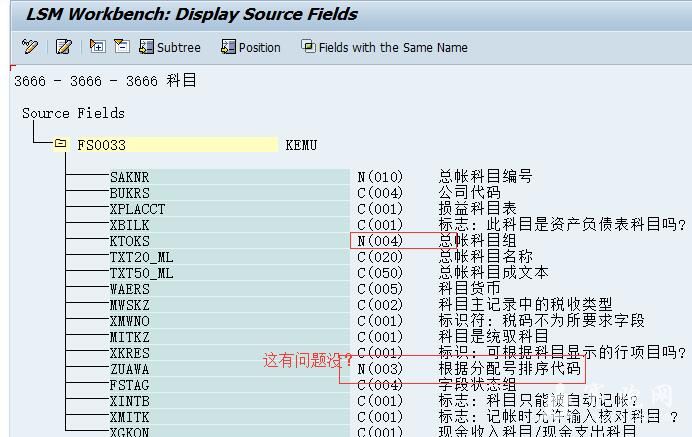
Task: Click the Position button
Action: point(251,47)
